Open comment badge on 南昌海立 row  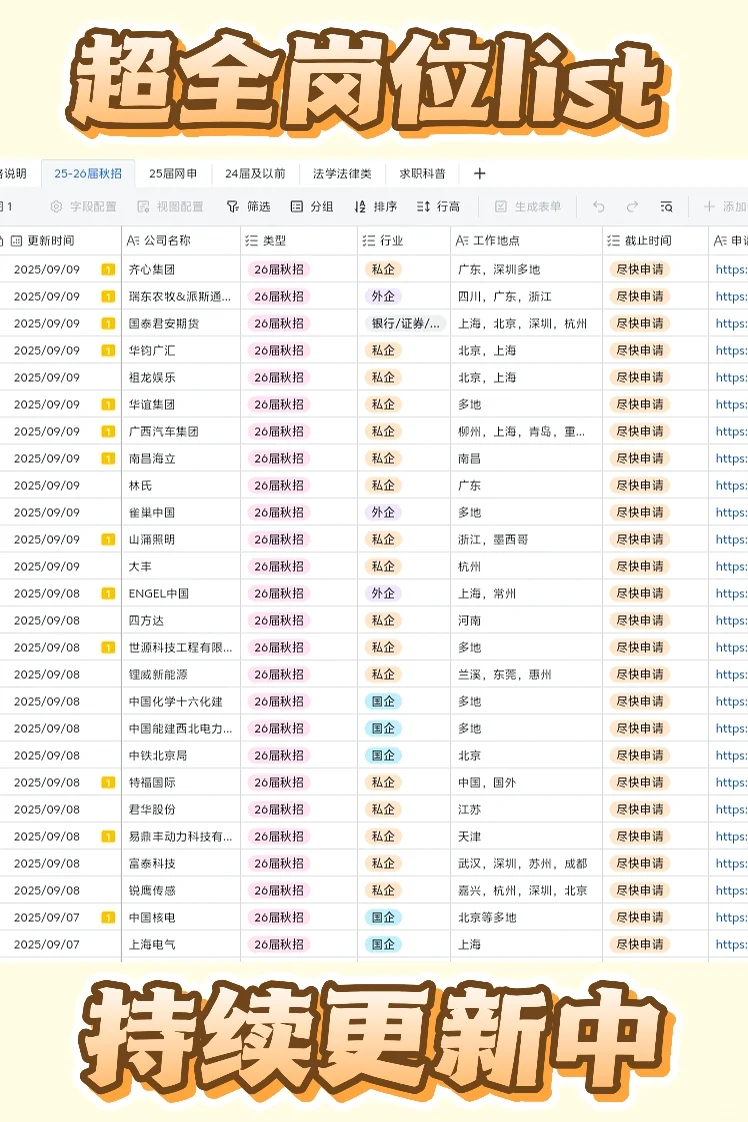(x=108, y=459)
